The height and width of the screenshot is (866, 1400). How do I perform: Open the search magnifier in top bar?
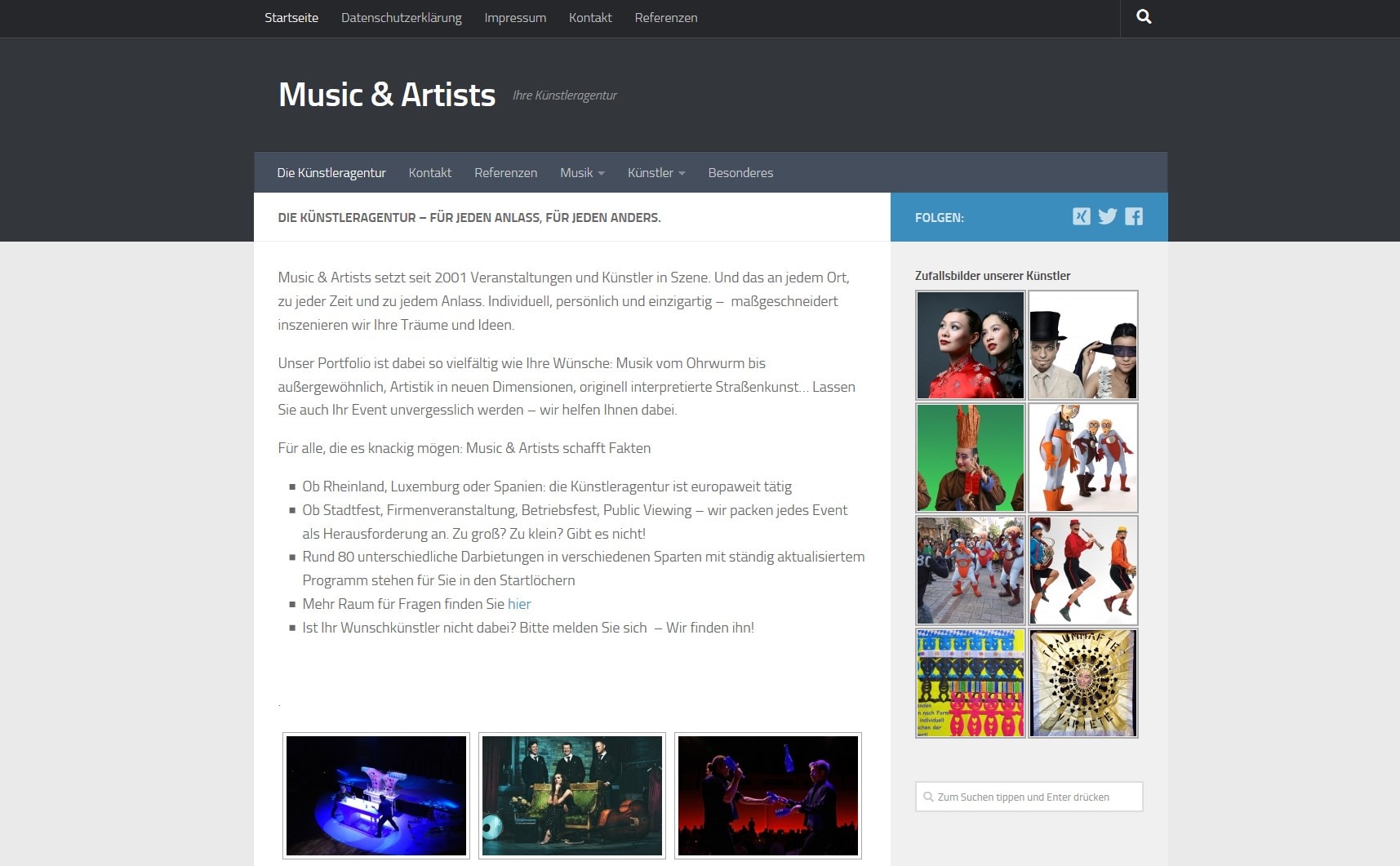pyautogui.click(x=1144, y=16)
